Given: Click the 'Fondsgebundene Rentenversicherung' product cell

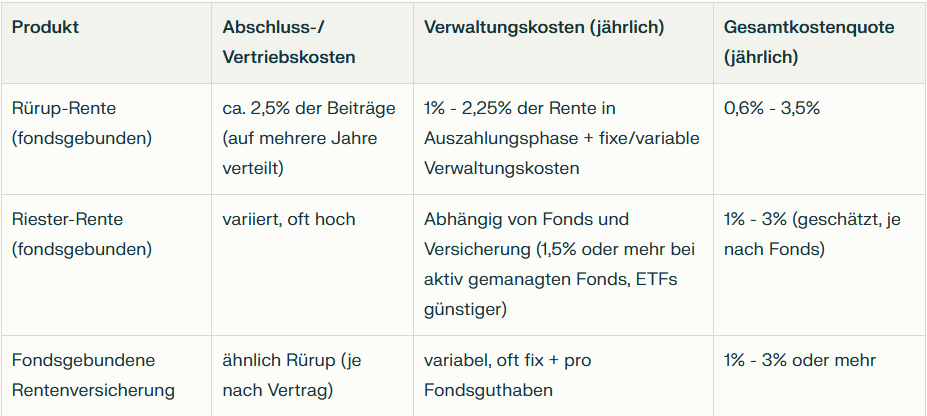Looking at the screenshot, I should tap(93, 375).
